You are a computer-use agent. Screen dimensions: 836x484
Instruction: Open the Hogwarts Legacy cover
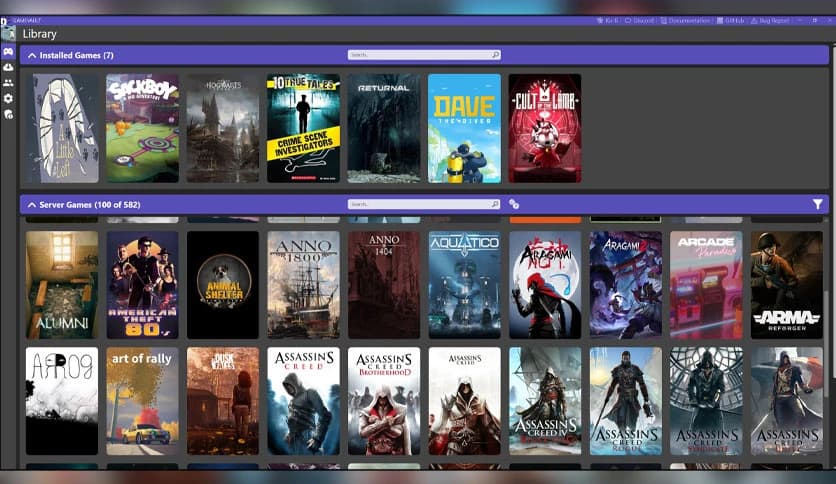[223, 128]
